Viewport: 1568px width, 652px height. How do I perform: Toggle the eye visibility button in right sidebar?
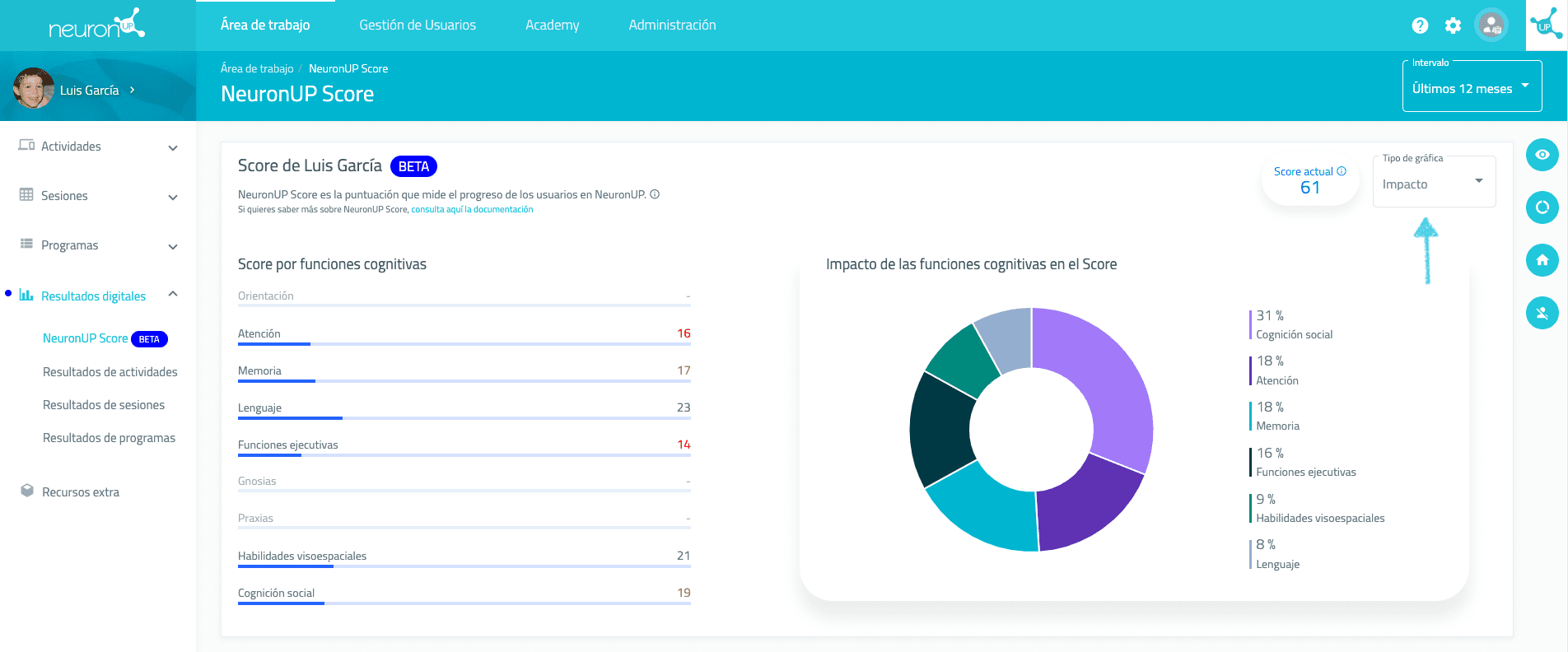click(x=1542, y=155)
